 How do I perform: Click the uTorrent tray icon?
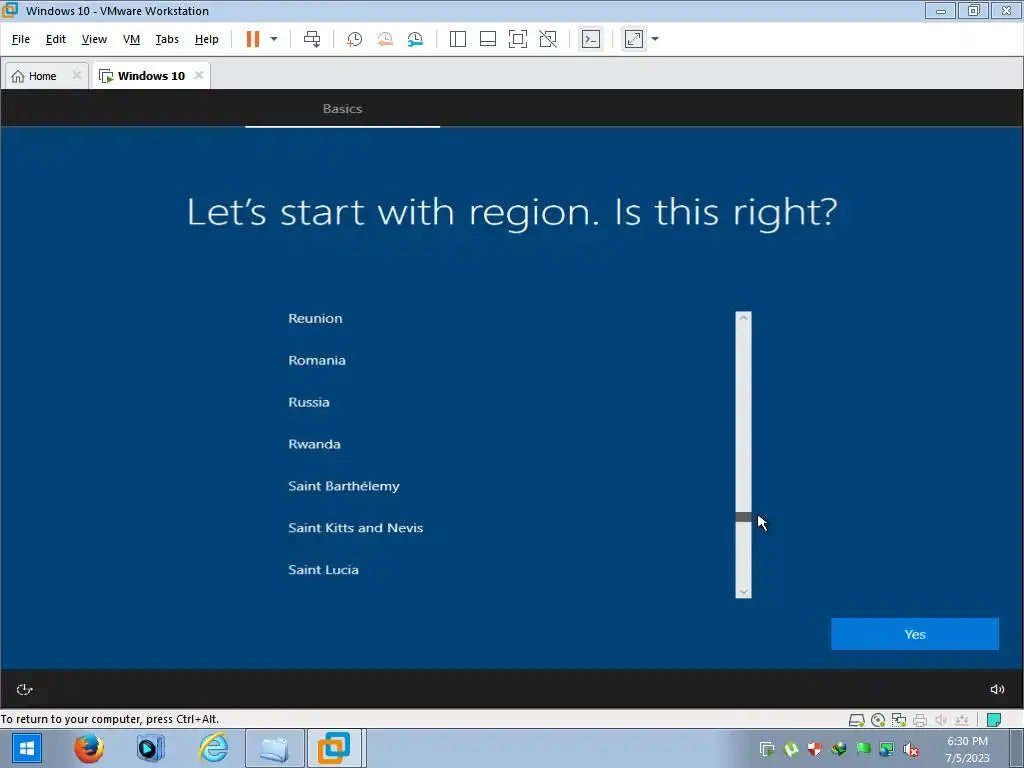(x=791, y=749)
